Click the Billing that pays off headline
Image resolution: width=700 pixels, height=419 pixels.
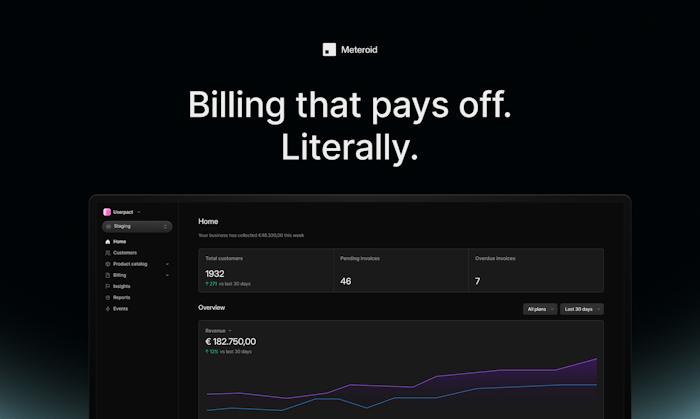pyautogui.click(x=350, y=105)
